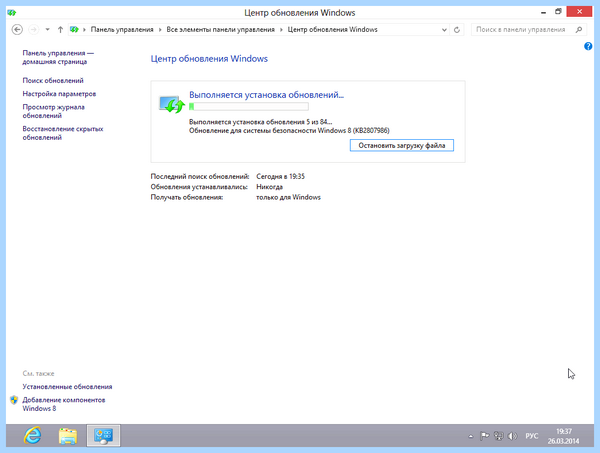
Task: Click the shield icon beside Добавление компонентов
Action: point(14,400)
